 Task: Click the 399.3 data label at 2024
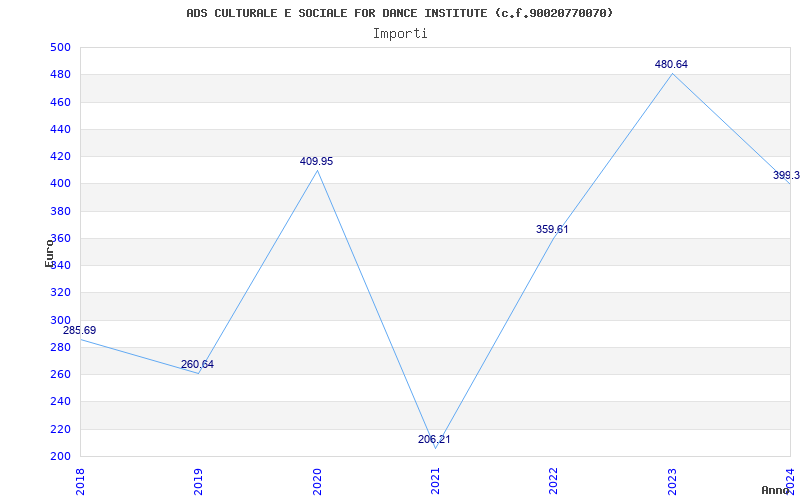pos(786,176)
